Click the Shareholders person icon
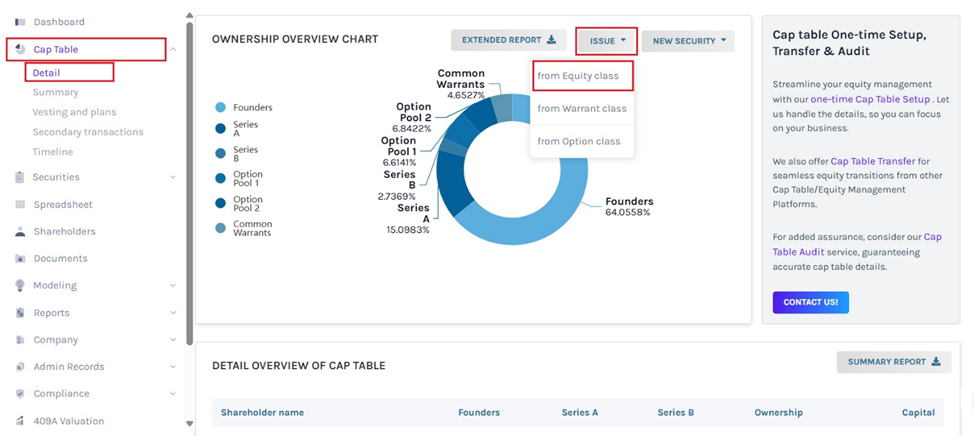 coord(20,232)
